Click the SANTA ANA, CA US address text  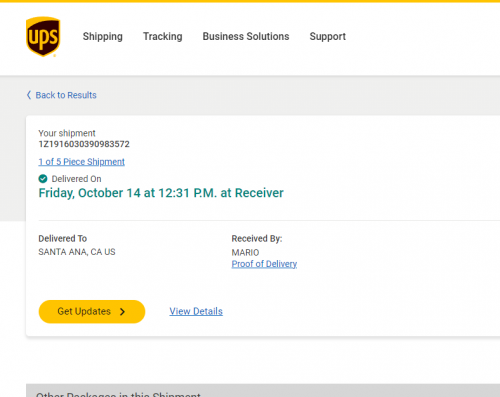click(x=77, y=252)
